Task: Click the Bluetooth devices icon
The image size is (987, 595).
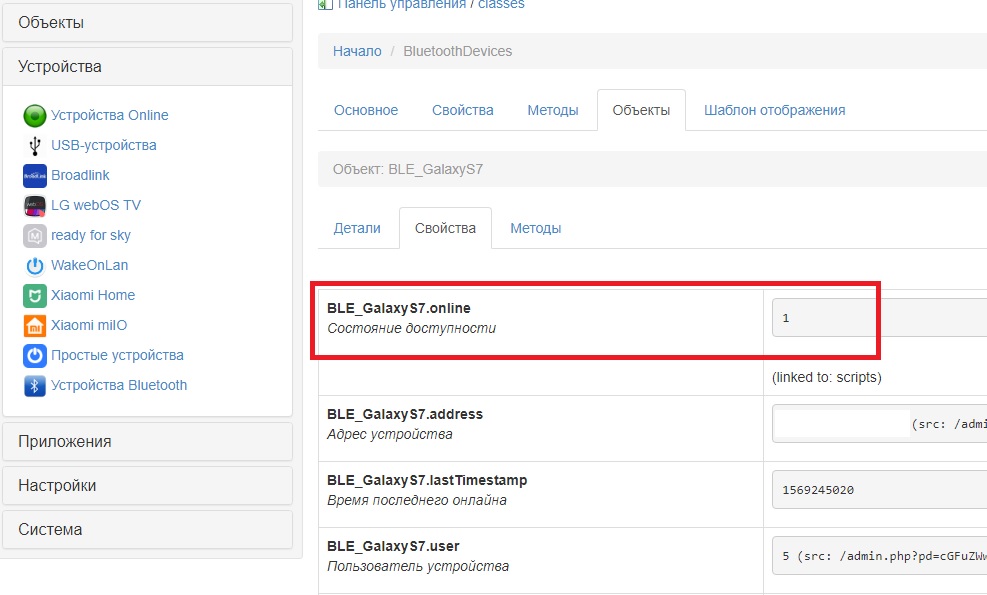Action: click(x=35, y=386)
